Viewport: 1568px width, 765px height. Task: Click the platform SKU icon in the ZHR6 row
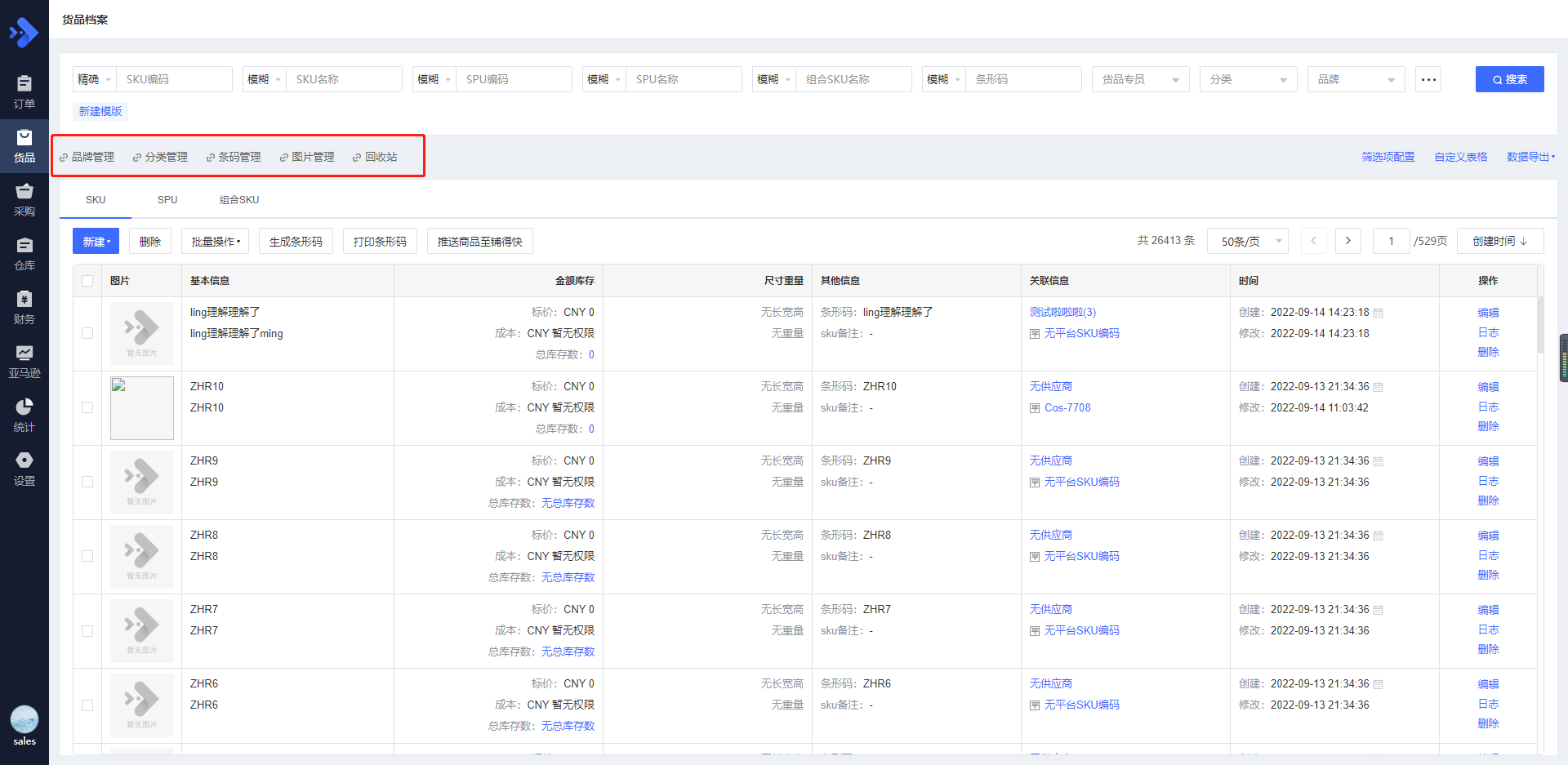[x=1035, y=705]
